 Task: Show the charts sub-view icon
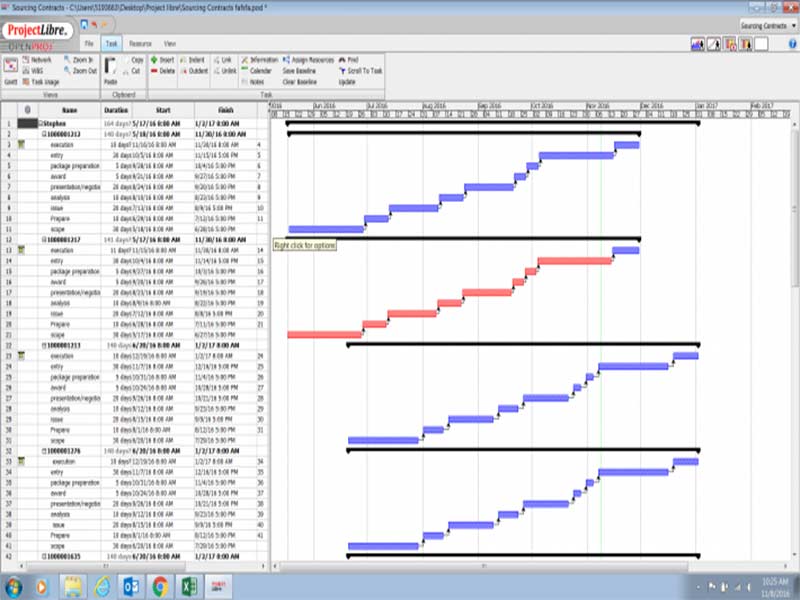coord(714,44)
